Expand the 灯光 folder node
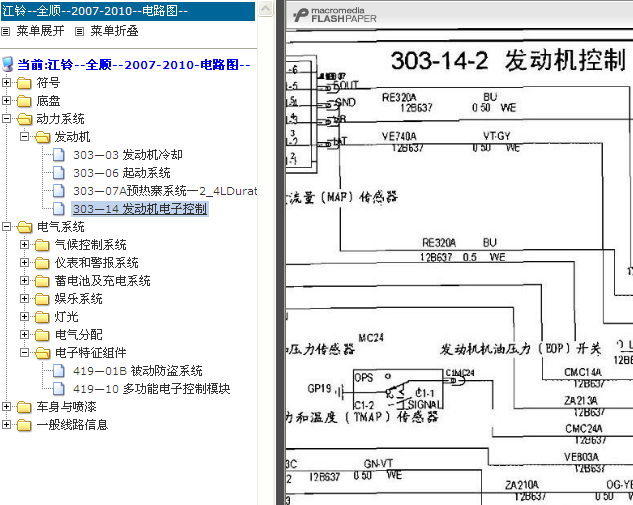The width and height of the screenshot is (633, 505). (x=24, y=316)
